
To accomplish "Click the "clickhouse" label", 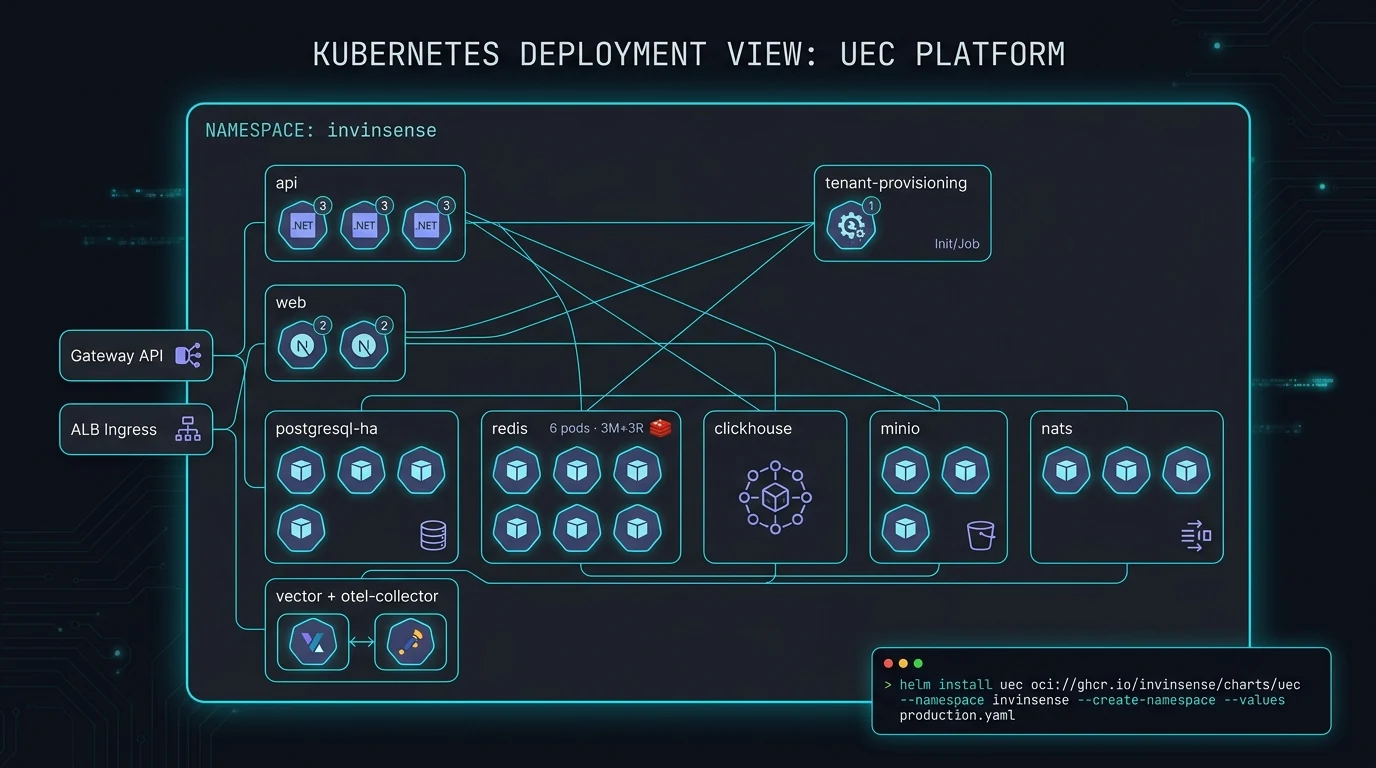I will (x=753, y=429).
